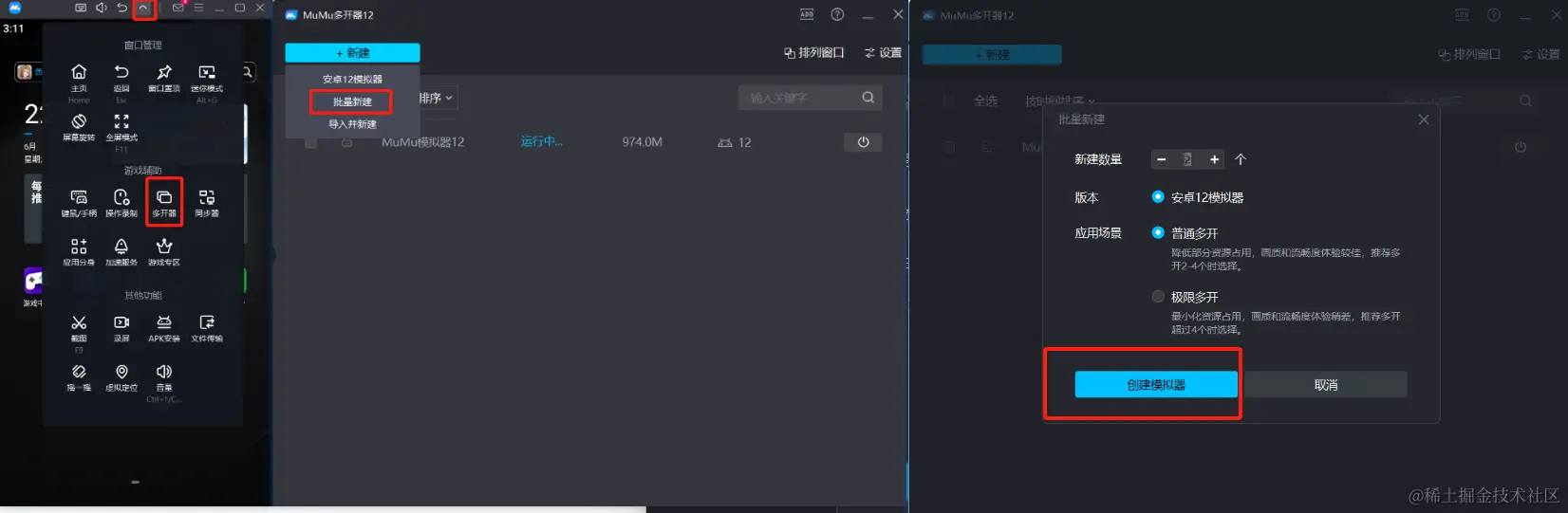This screenshot has height=513, width=1568.
Task: Click the speaker icon in emulator title bar
Action: [102, 8]
